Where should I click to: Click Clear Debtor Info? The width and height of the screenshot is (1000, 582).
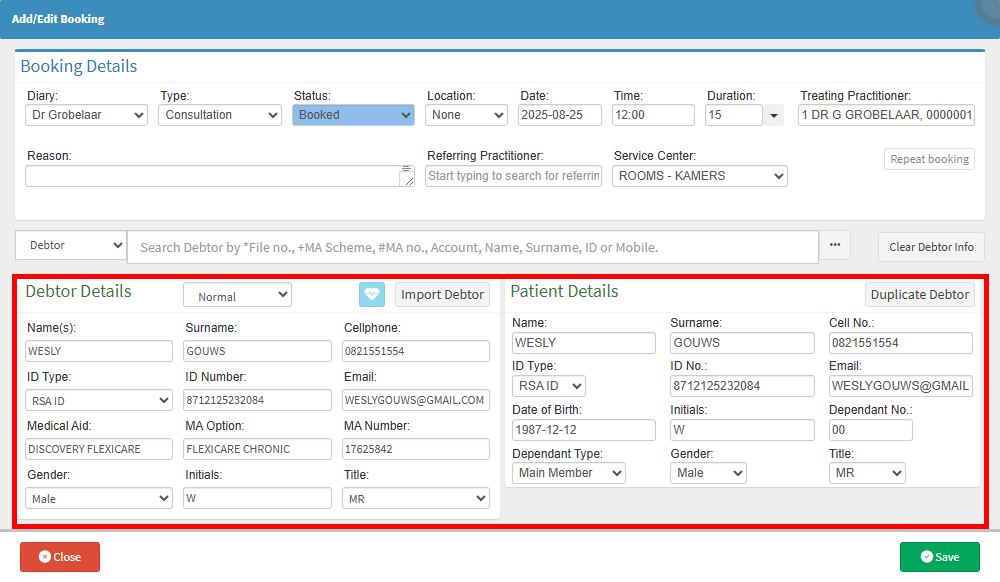(x=931, y=247)
